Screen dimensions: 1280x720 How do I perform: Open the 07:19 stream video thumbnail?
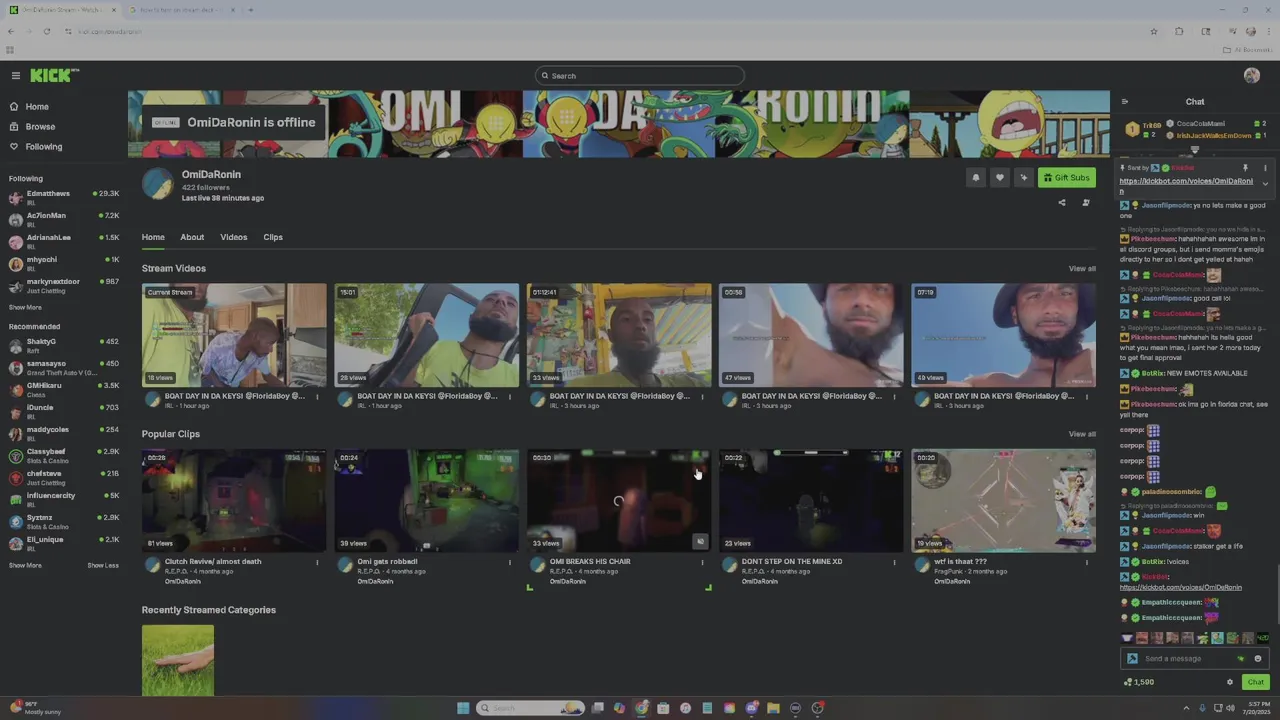click(x=1003, y=335)
